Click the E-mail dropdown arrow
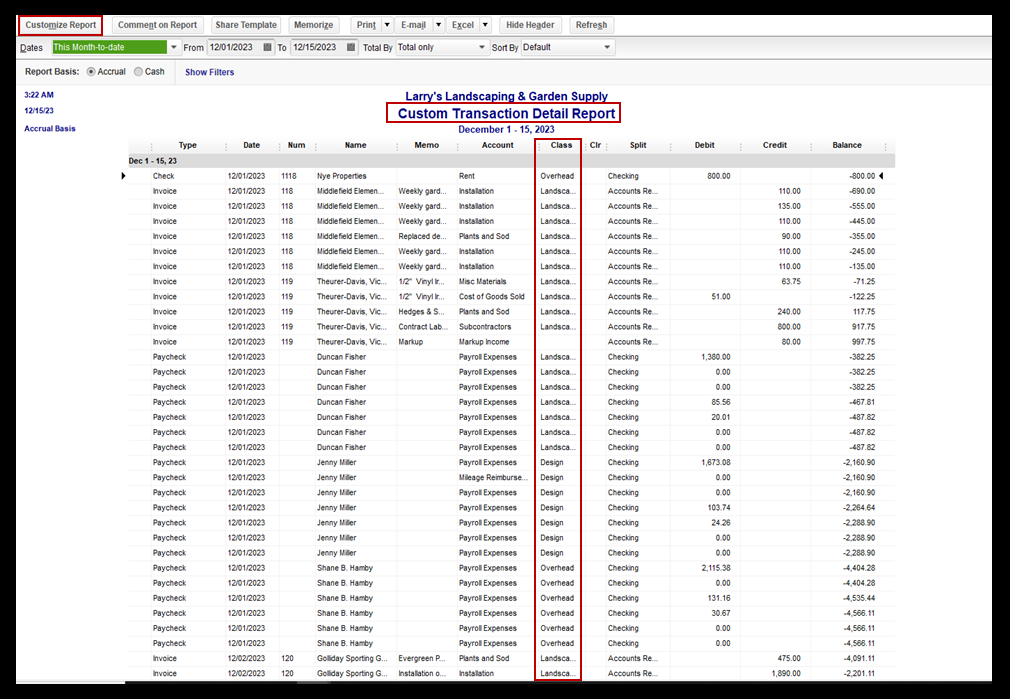This screenshot has height=699, width=1010. coord(436,25)
